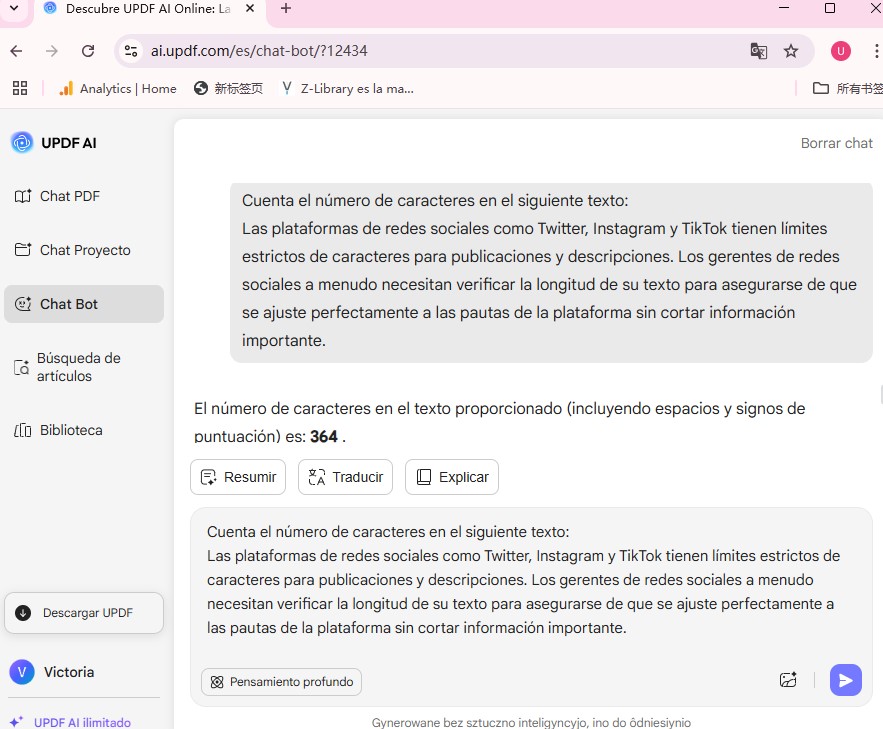Maximize the browser window
Viewport: 883px width, 729px height.
click(x=830, y=8)
